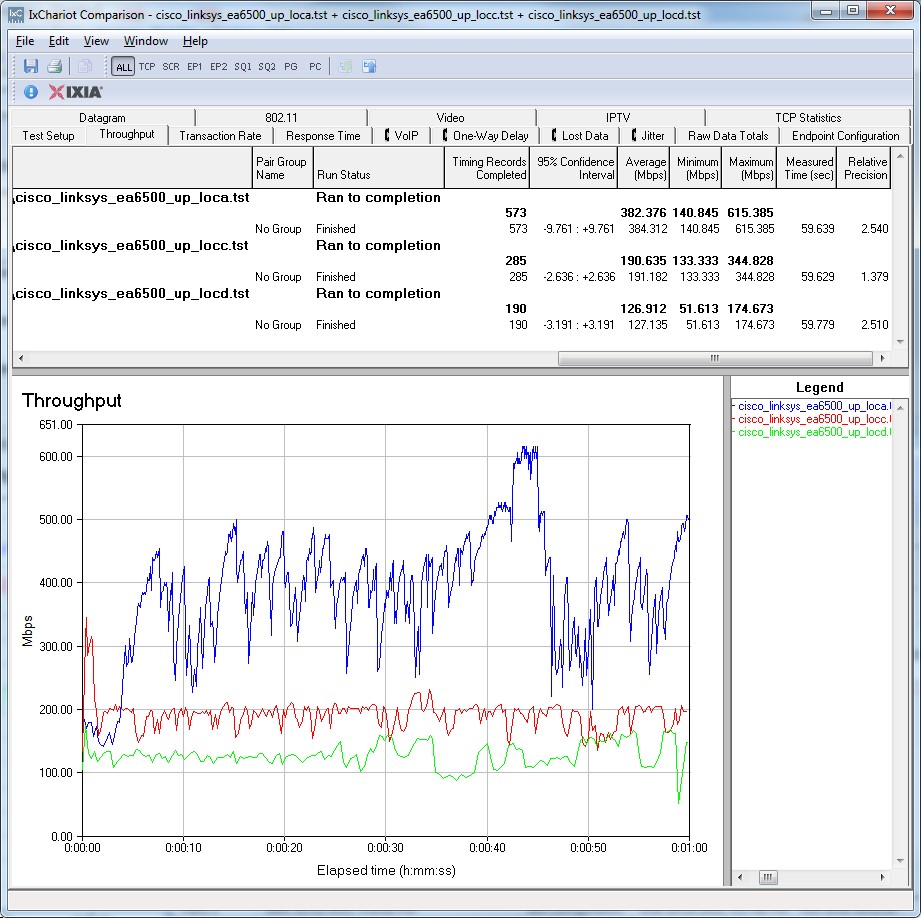Click the legend panel horizontal scrollbar thumb
This screenshot has height=918, width=921.
click(768, 877)
